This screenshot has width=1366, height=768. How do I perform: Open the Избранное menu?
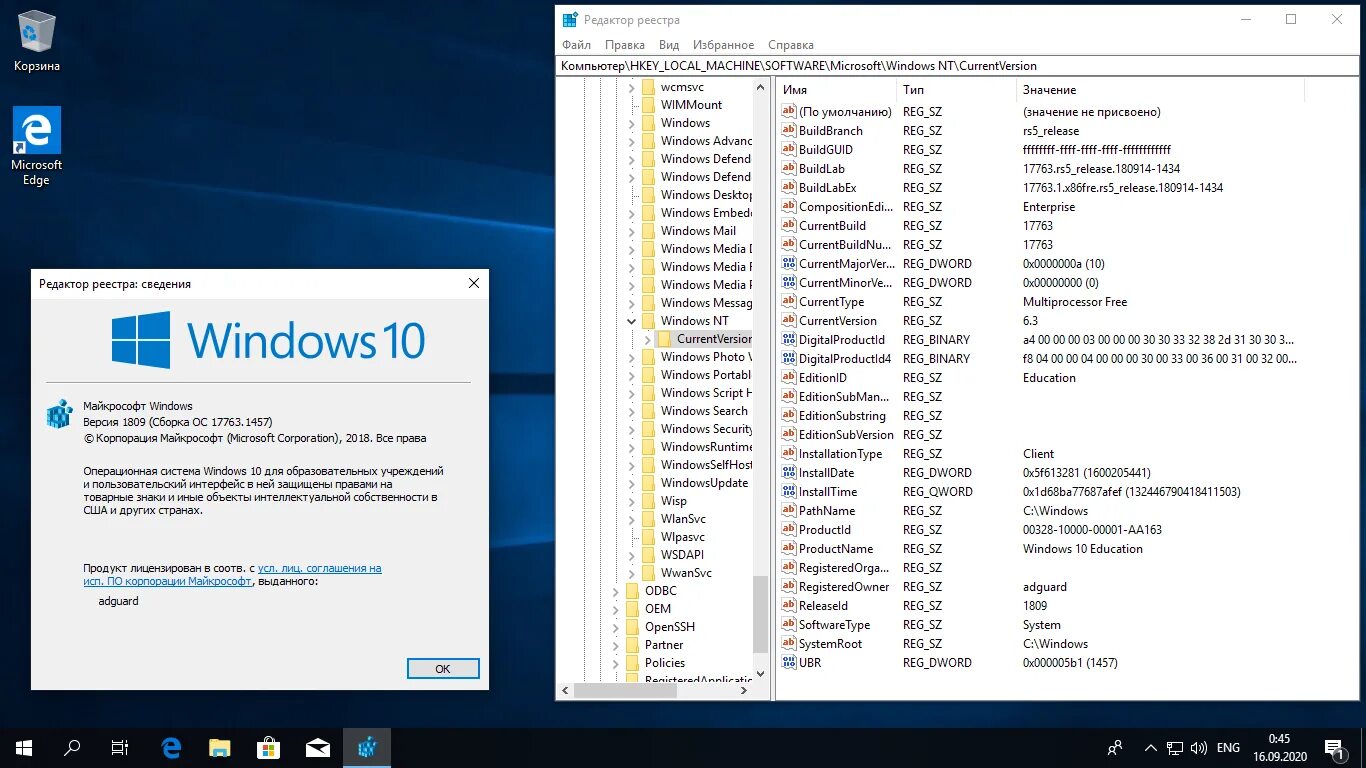click(723, 45)
